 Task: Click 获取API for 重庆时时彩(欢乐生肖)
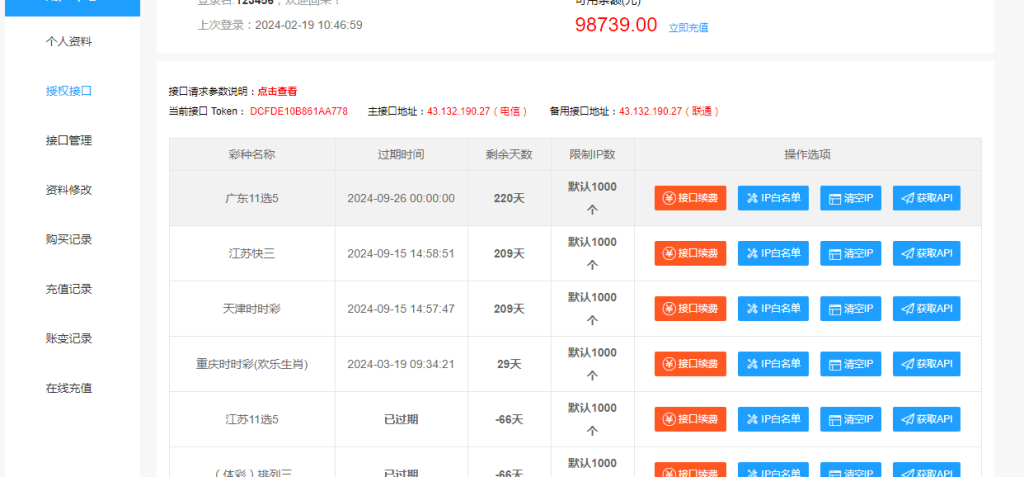[927, 364]
